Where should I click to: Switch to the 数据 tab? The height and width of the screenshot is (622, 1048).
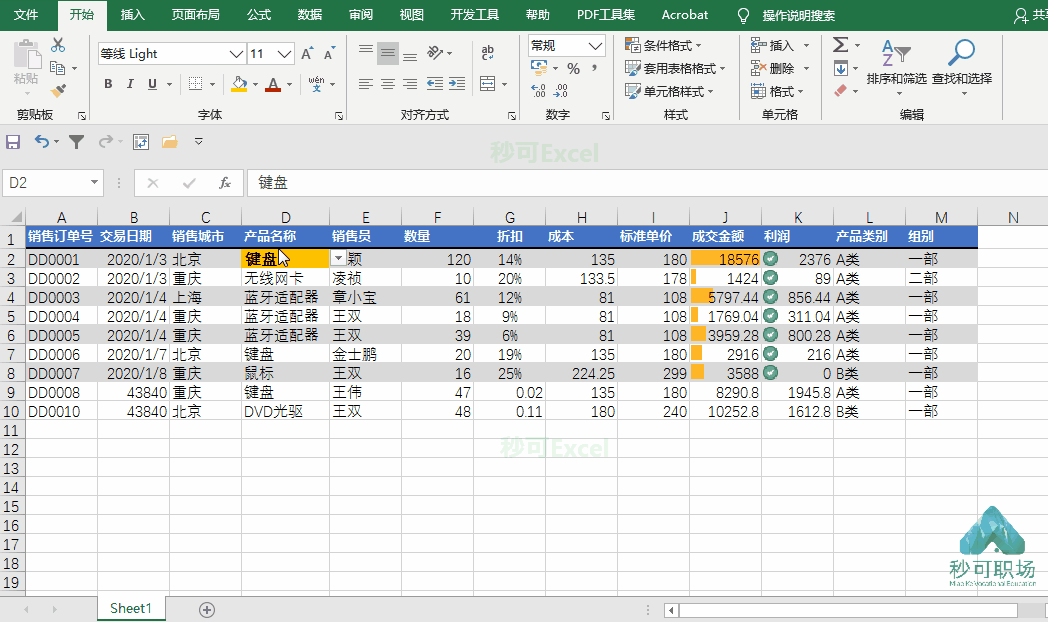point(309,15)
